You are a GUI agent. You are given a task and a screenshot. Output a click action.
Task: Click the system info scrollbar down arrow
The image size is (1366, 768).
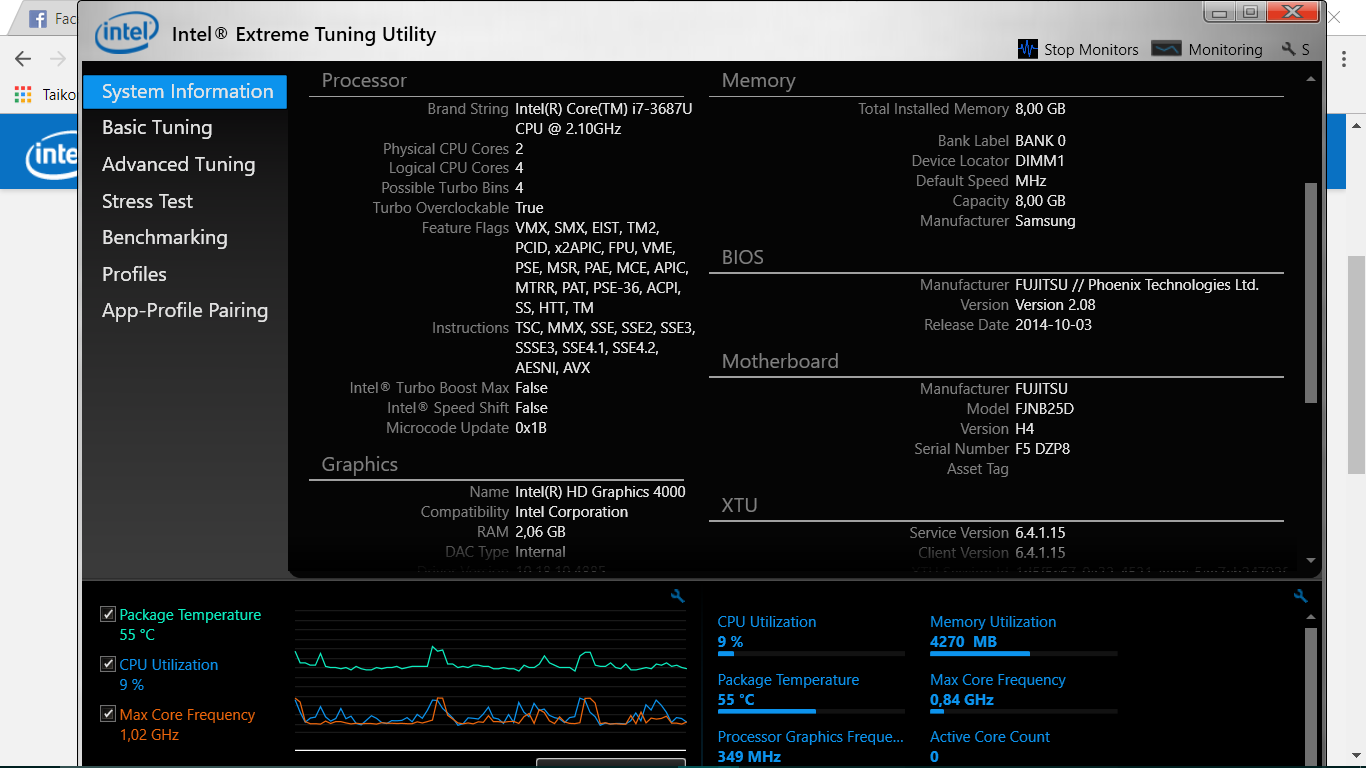(1311, 561)
